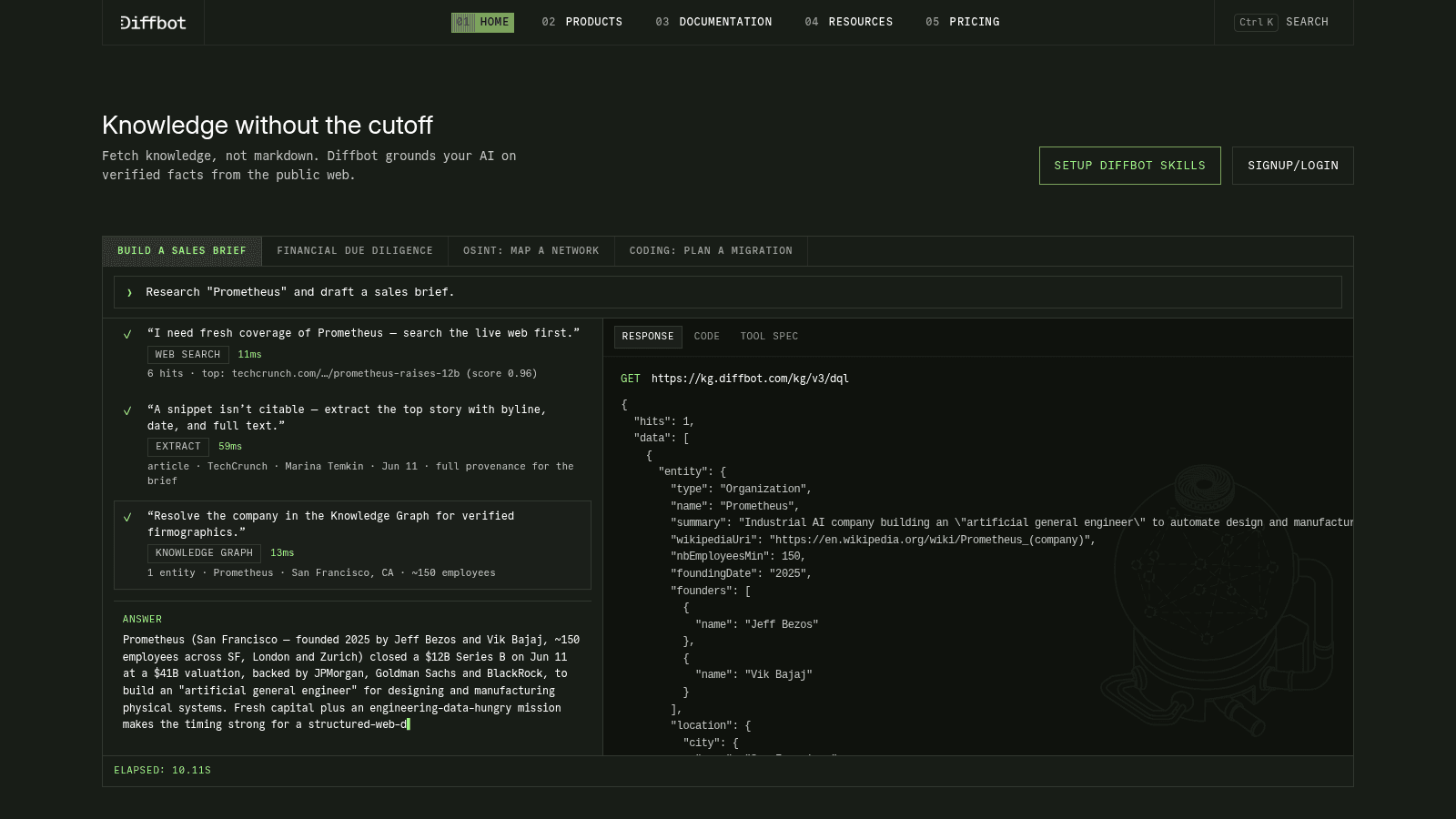This screenshot has width=1456, height=819.
Task: Click the checkmark beside the live web search step
Action: pyautogui.click(x=127, y=334)
